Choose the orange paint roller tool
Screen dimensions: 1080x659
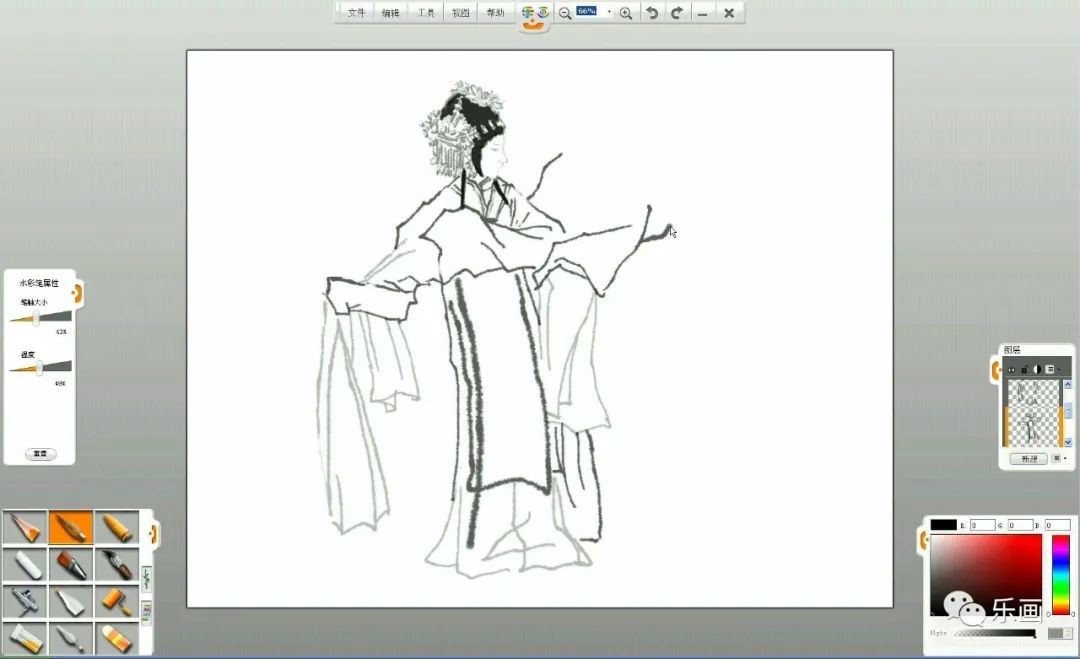click(x=117, y=601)
